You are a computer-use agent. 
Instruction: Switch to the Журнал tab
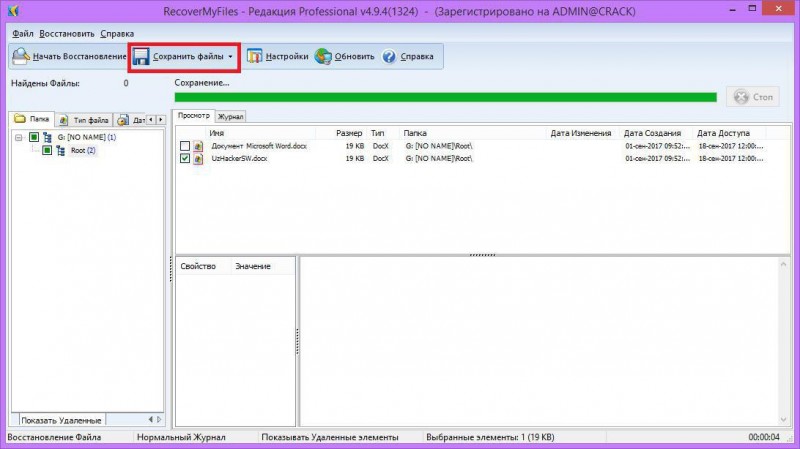click(x=231, y=117)
